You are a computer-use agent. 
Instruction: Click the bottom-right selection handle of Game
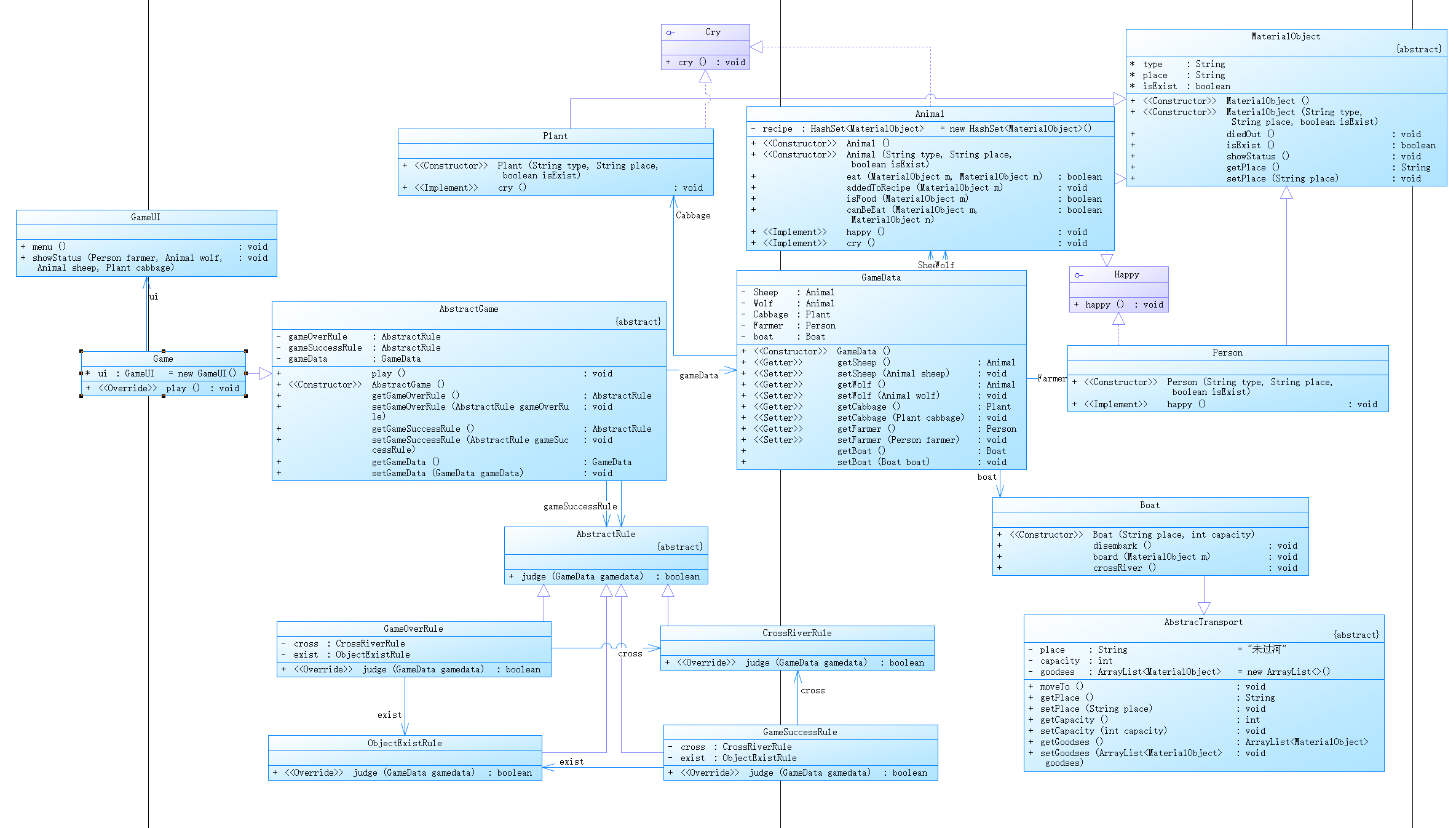pyautogui.click(x=246, y=396)
